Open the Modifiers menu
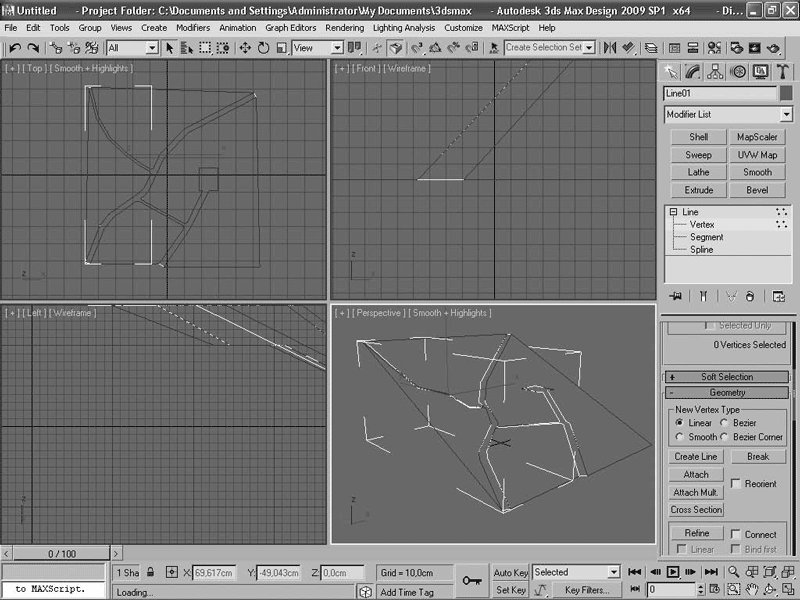The image size is (800, 600). tap(193, 28)
